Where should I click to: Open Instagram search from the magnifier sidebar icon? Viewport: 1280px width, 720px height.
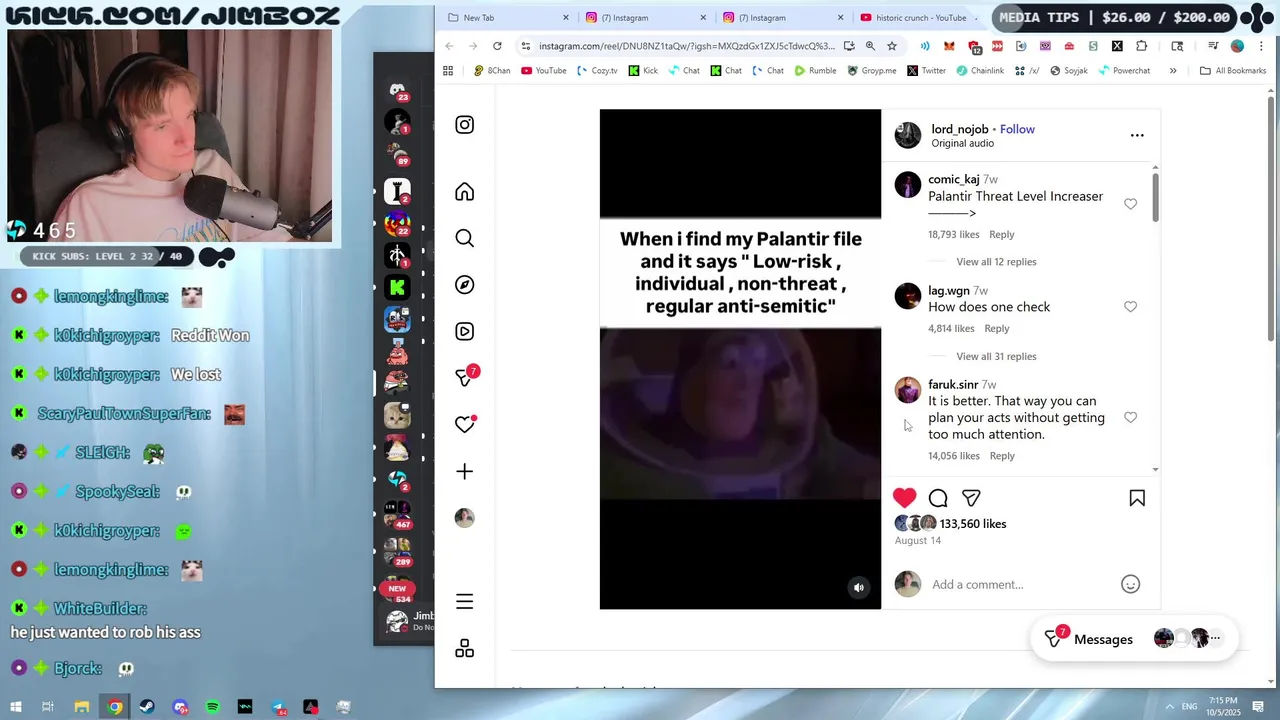464,238
